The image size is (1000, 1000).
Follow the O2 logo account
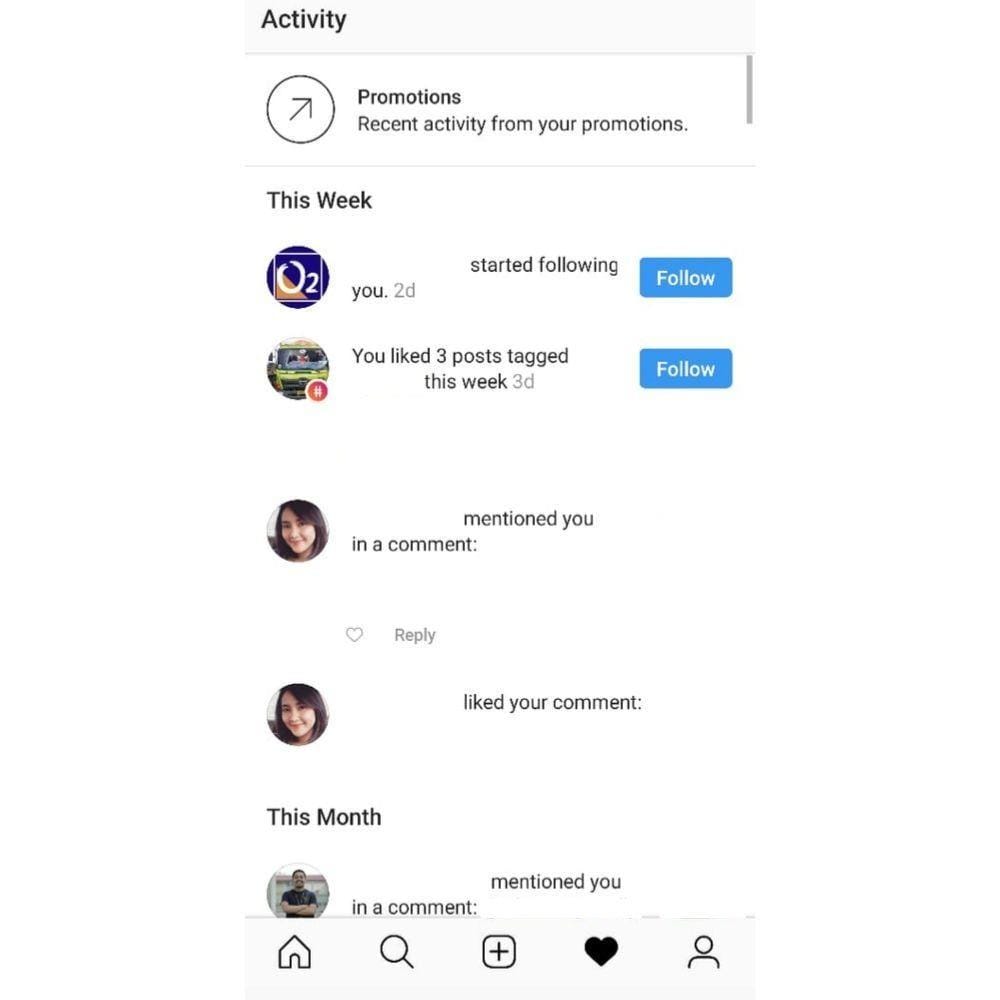tap(686, 277)
